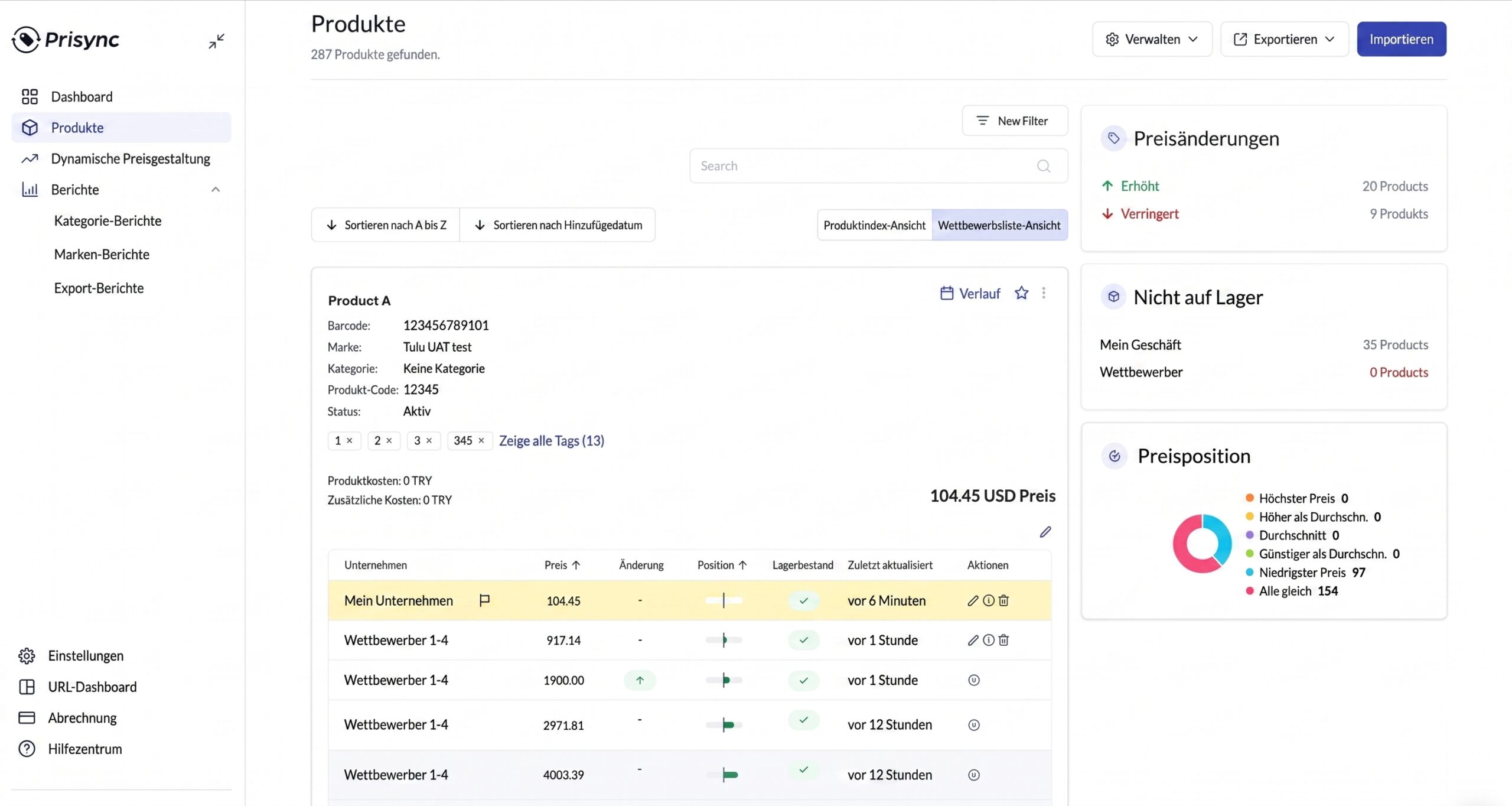
Task: Remove tag 1
Action: [350, 440]
